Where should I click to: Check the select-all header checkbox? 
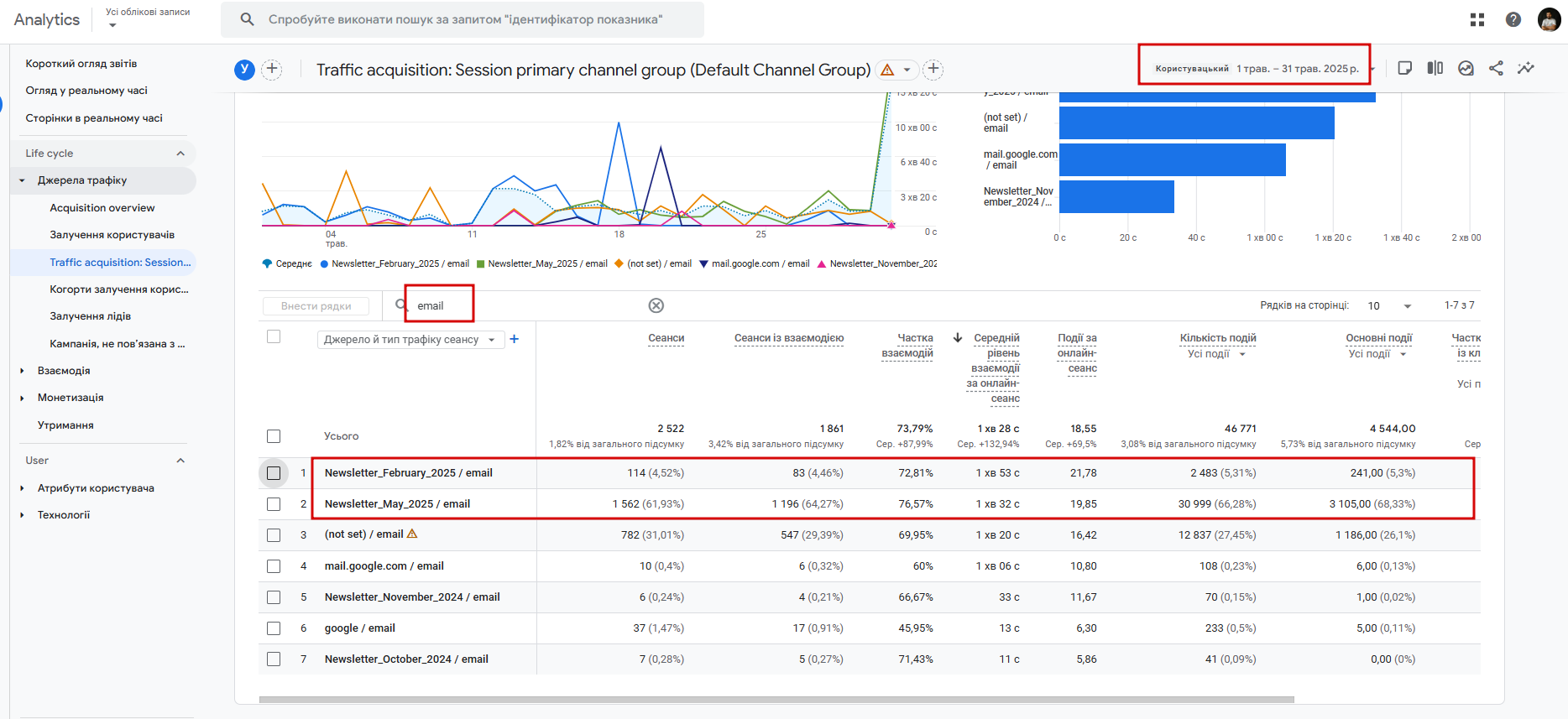pyautogui.click(x=274, y=336)
